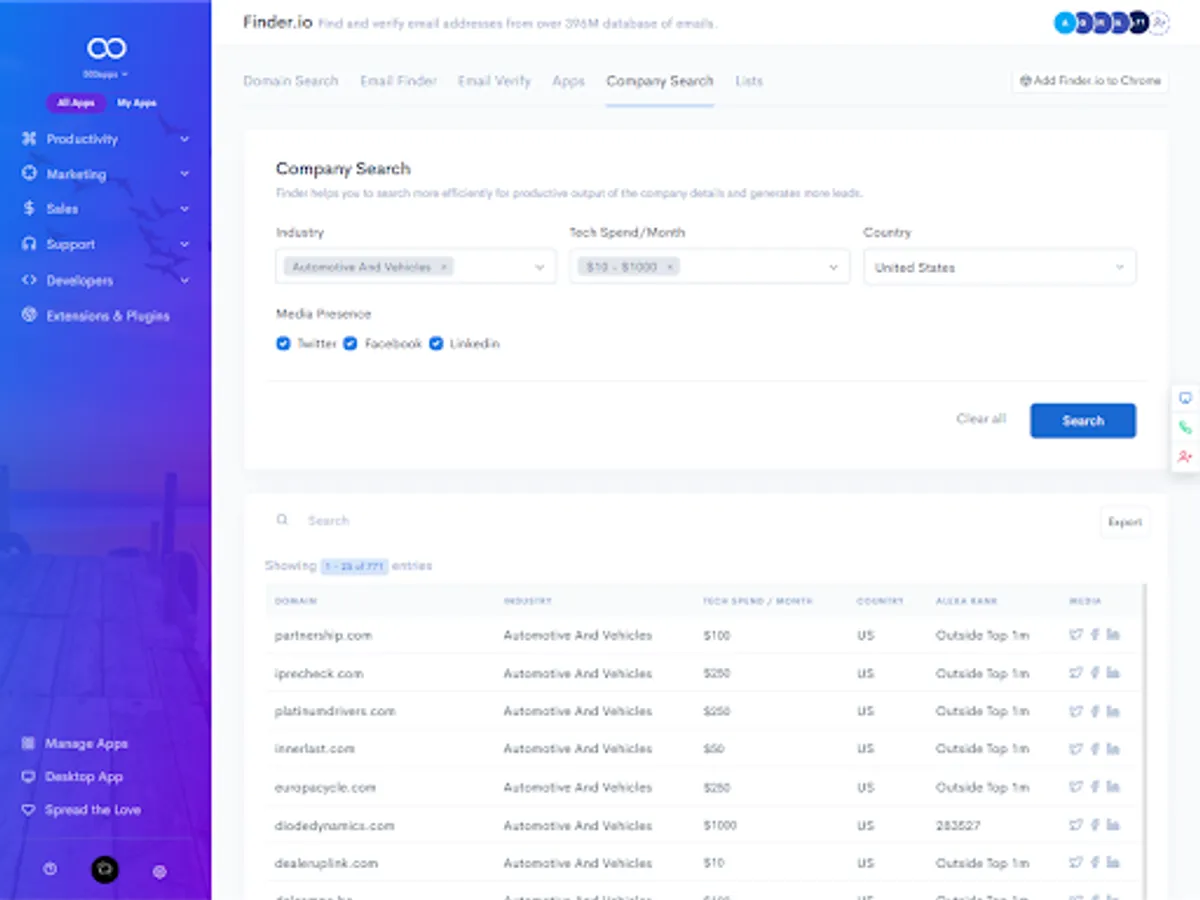Expand the Productivity section chevron

click(185, 139)
